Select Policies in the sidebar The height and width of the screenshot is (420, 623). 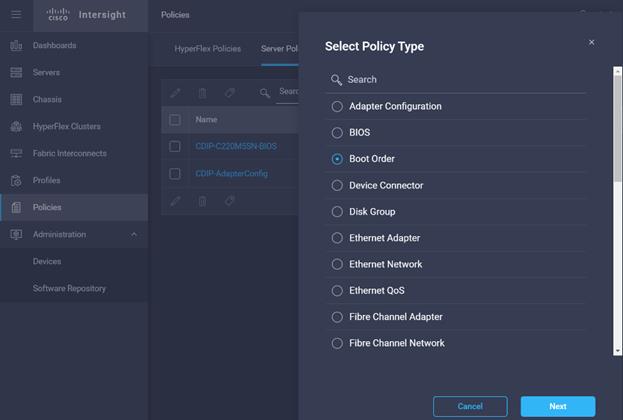click(x=74, y=207)
